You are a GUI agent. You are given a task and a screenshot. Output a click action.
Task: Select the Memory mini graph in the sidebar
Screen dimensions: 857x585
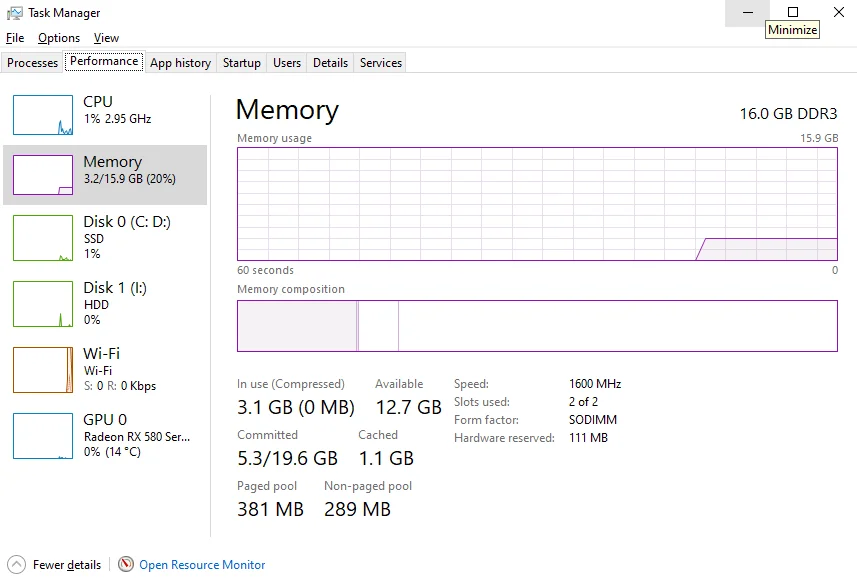coord(43,175)
